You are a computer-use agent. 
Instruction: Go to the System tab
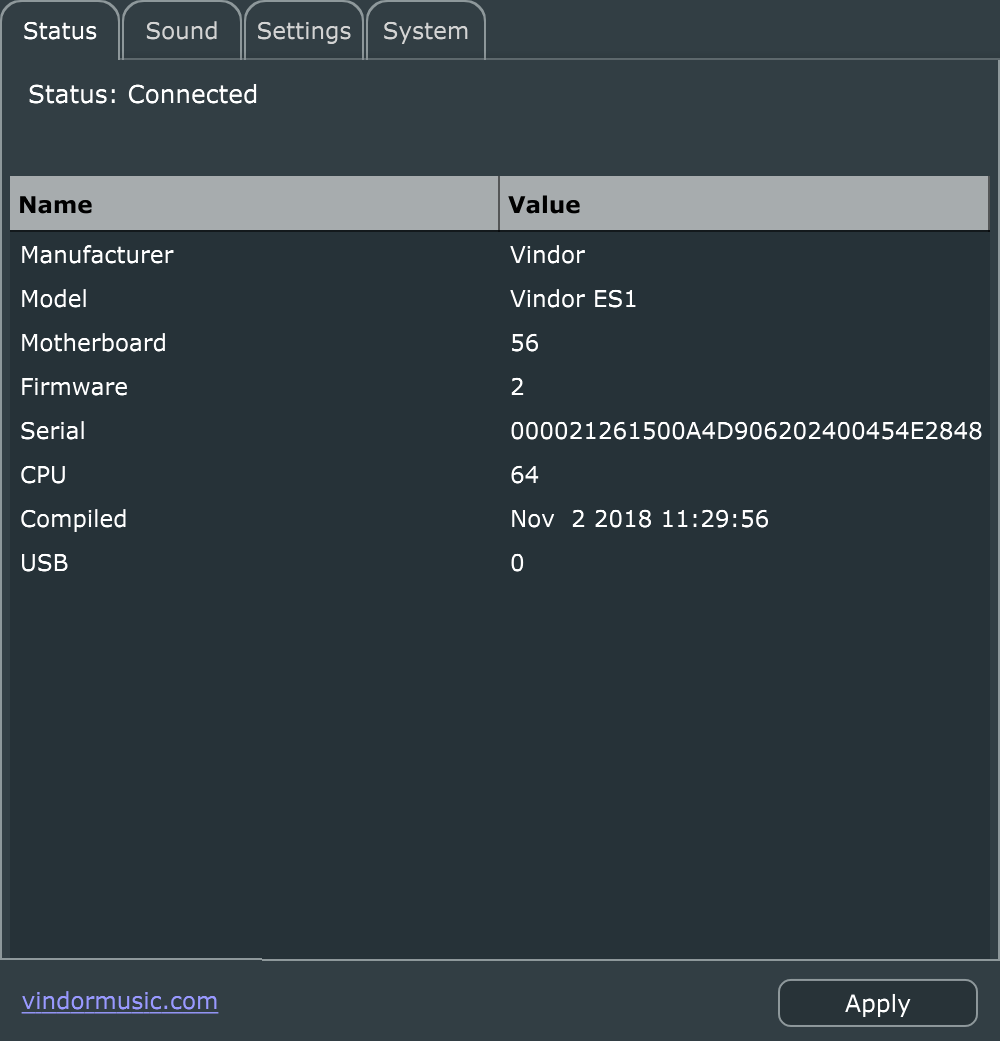[x=425, y=31]
